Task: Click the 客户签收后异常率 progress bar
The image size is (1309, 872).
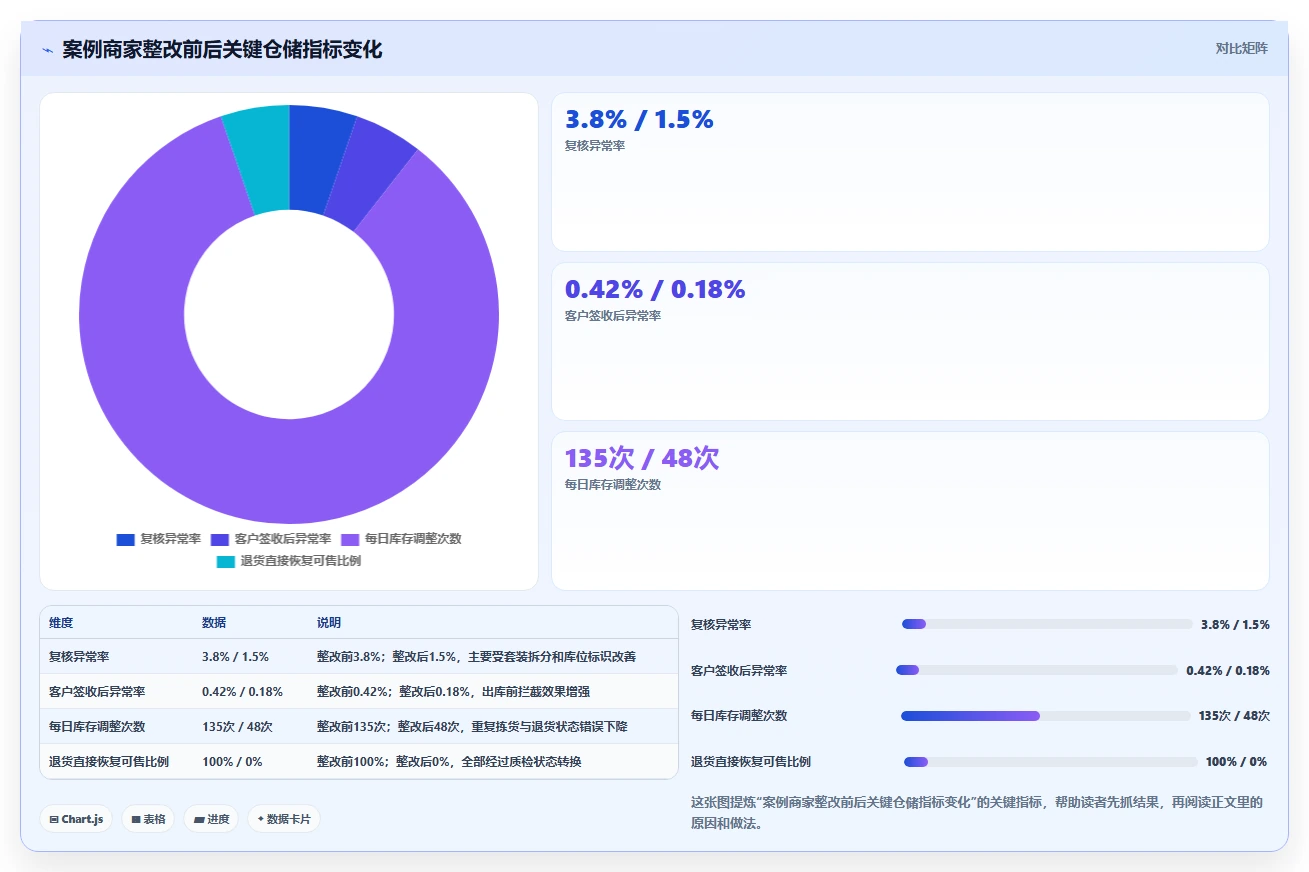Action: (x=1037, y=670)
